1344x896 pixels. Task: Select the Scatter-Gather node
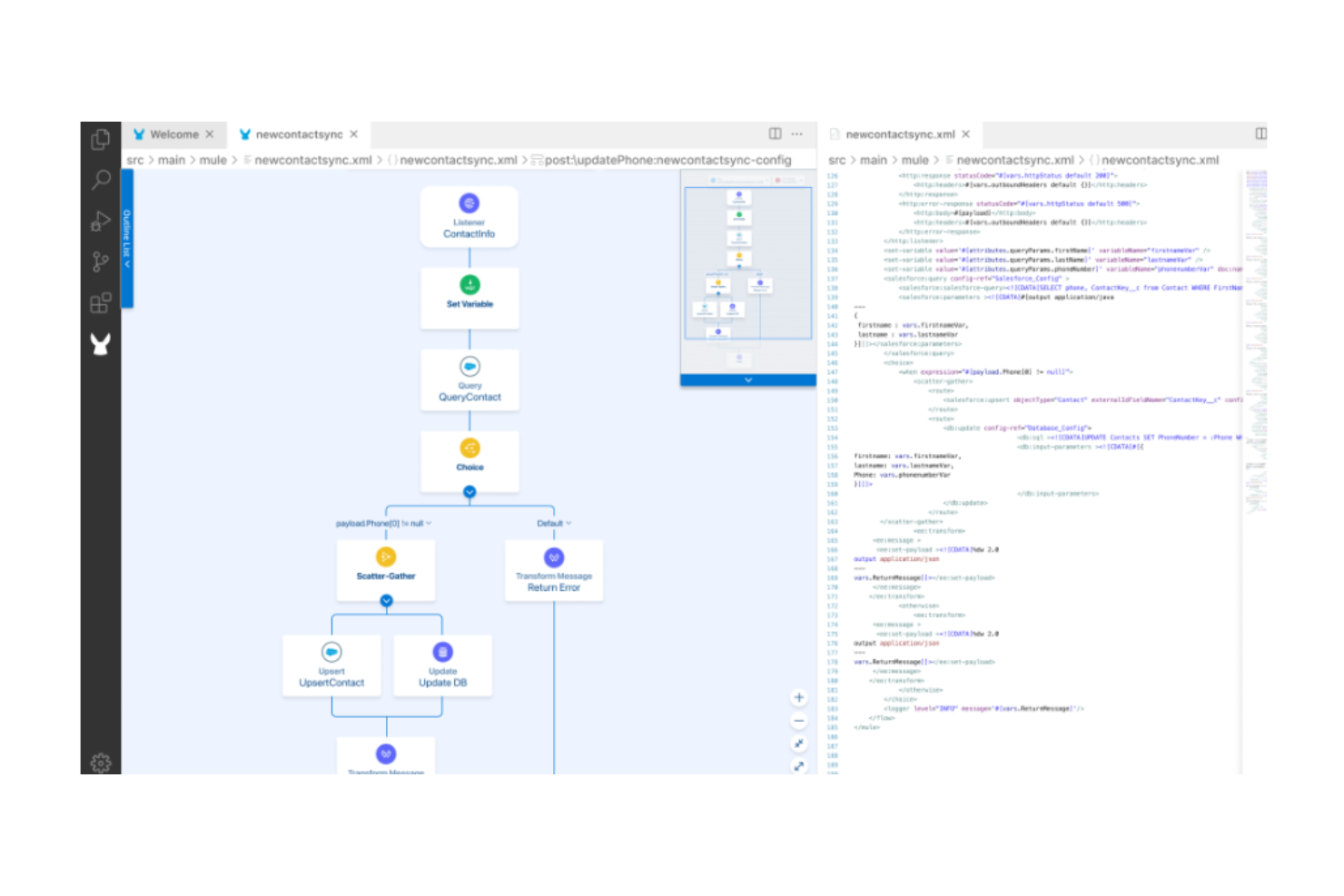click(x=386, y=570)
